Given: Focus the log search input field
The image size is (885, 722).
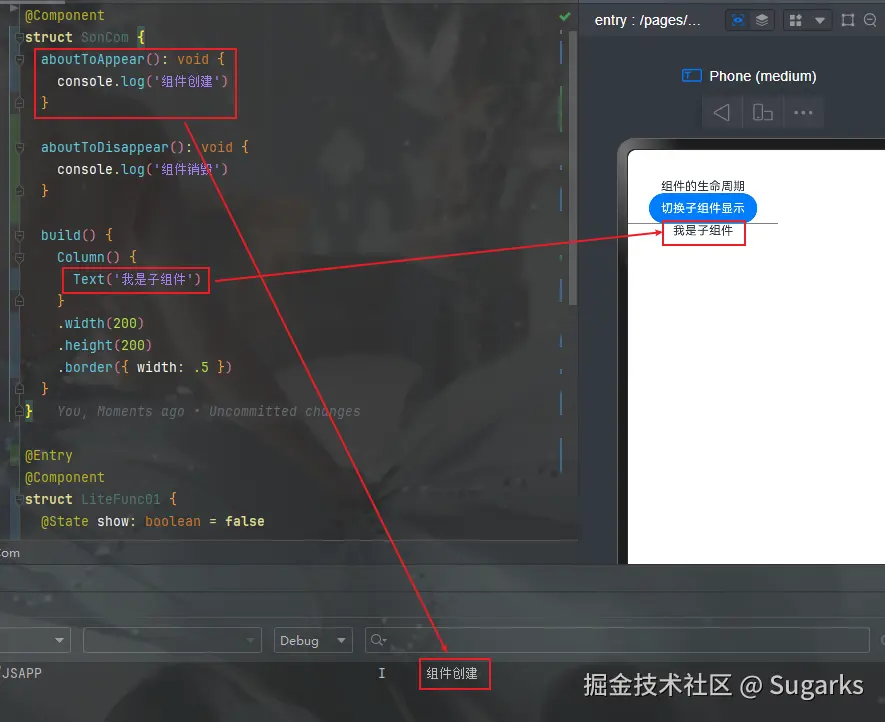Looking at the screenshot, I should tap(617, 640).
